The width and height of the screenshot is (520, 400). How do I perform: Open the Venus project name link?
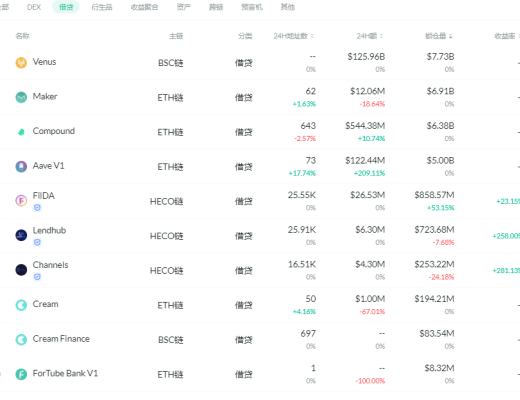(44, 62)
